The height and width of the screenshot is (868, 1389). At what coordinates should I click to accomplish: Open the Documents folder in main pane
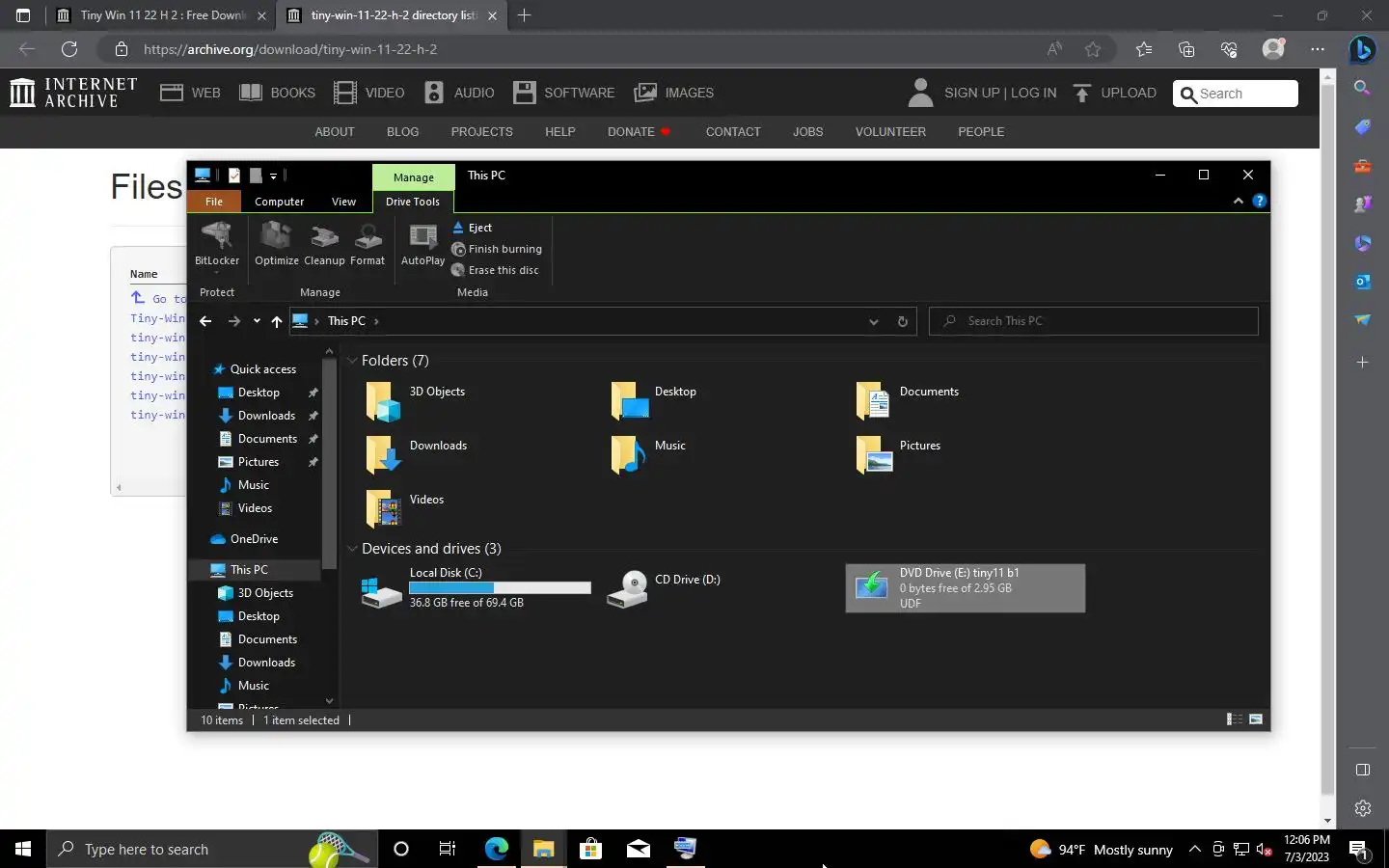pyautogui.click(x=907, y=400)
